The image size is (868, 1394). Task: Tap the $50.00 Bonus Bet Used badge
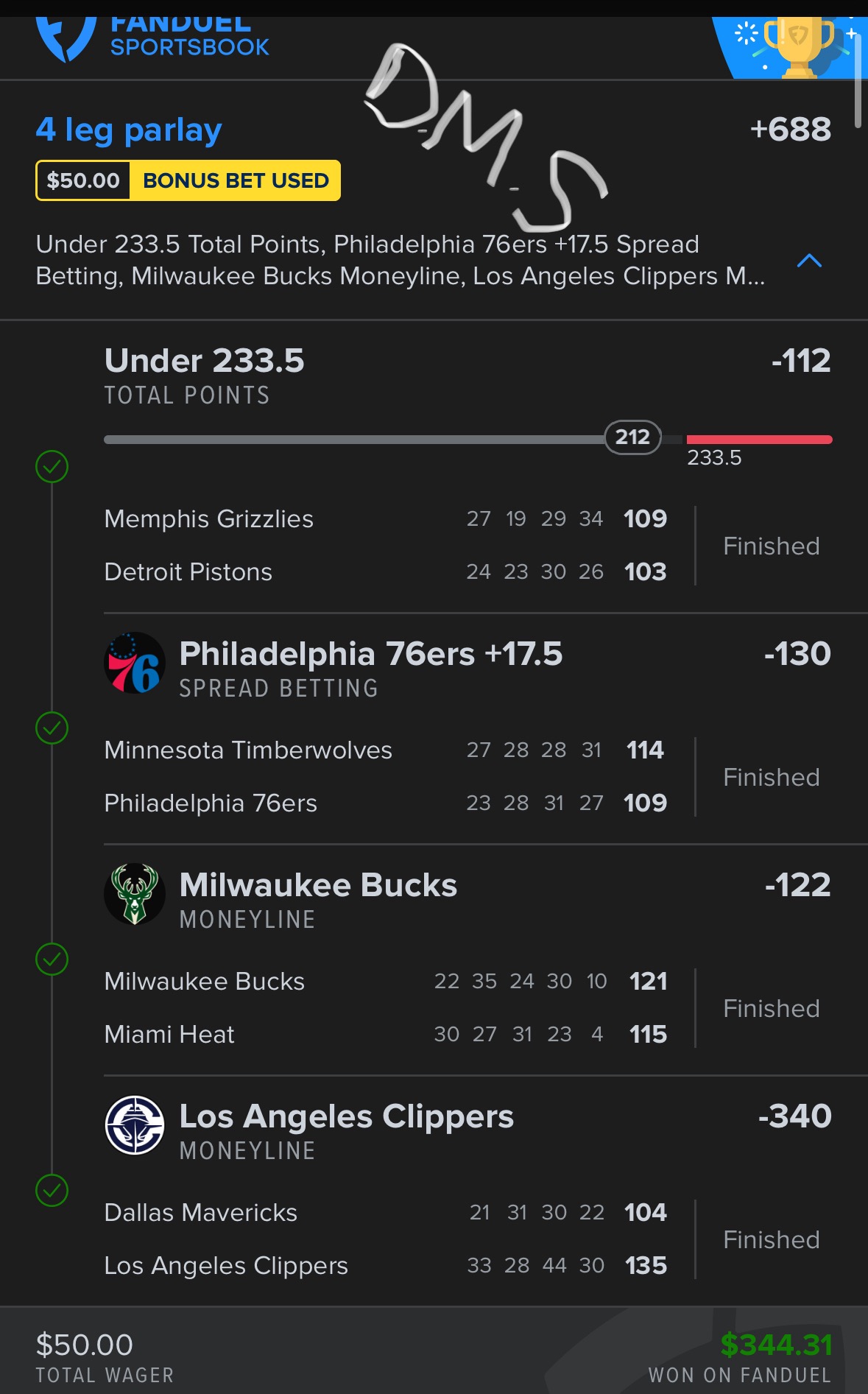pos(188,180)
